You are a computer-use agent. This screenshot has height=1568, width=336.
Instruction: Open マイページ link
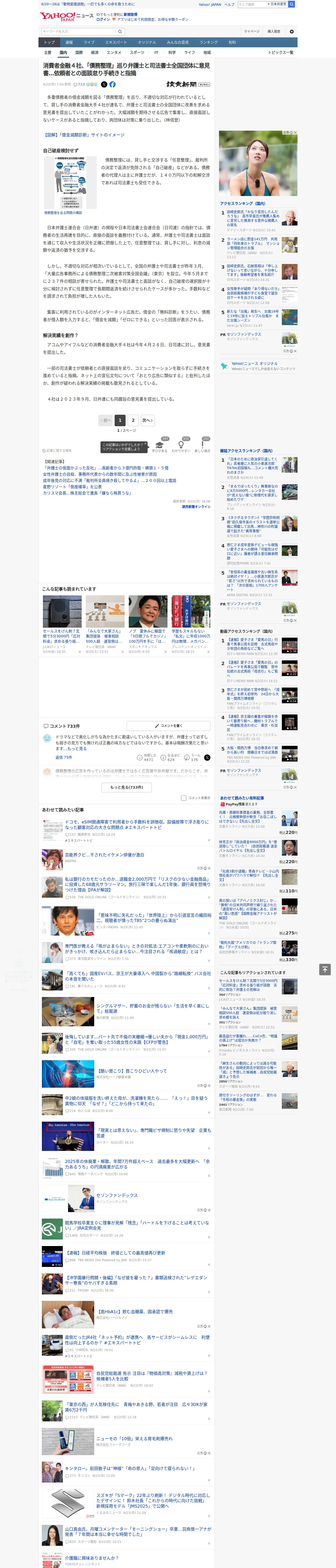tap(252, 32)
